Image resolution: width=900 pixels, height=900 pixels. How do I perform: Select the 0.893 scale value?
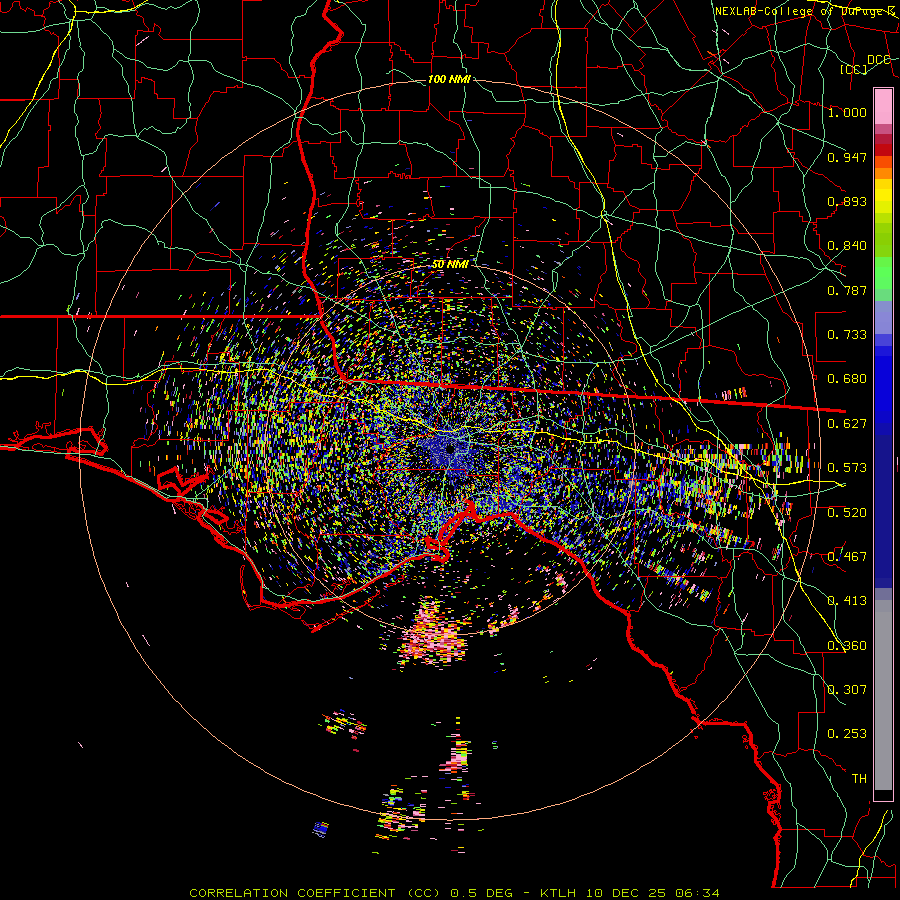tap(847, 201)
